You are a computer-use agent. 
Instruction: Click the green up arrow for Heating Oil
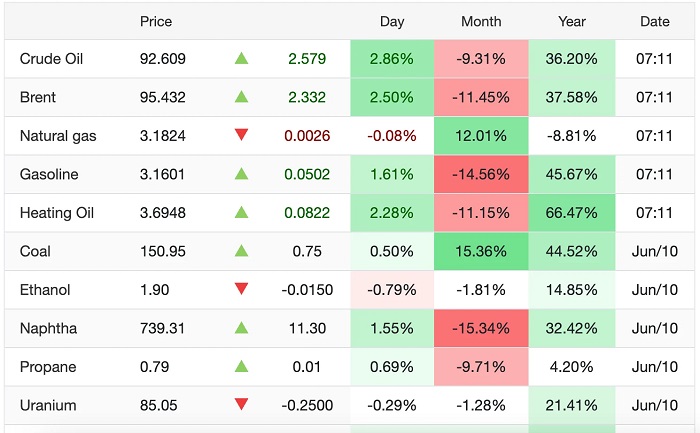point(242,212)
